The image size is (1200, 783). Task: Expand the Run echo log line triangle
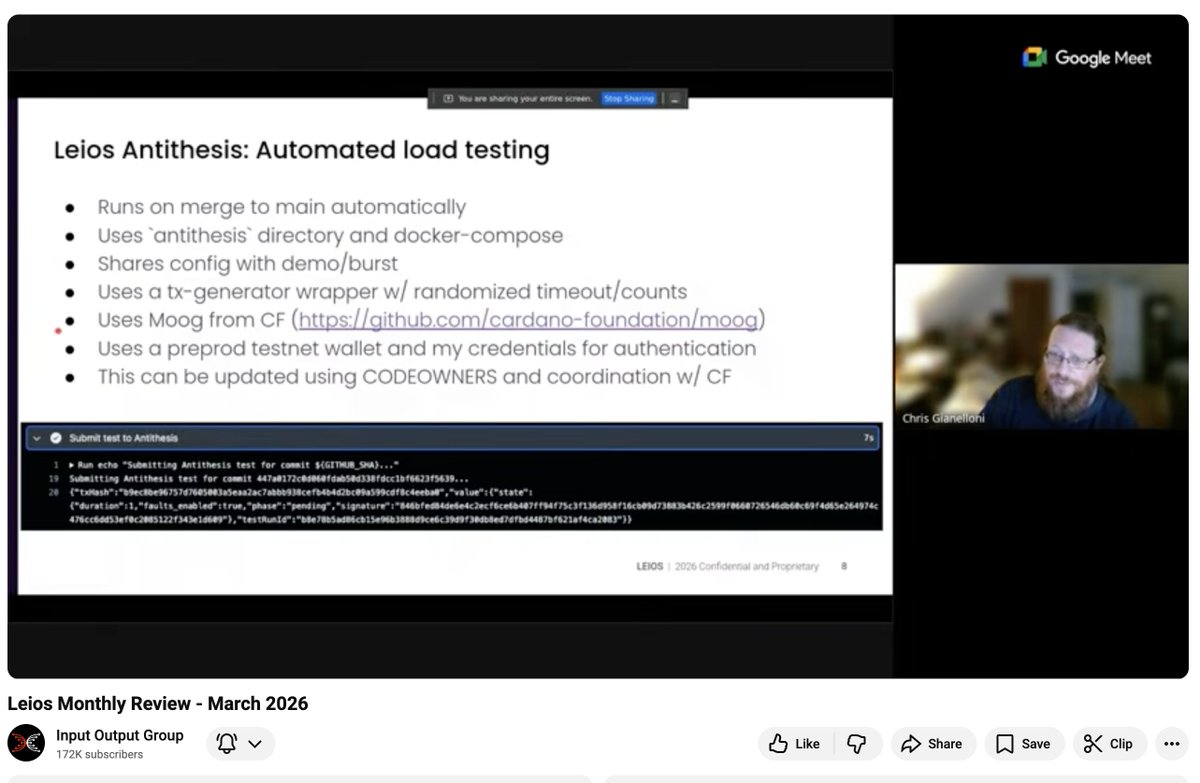pos(72,466)
